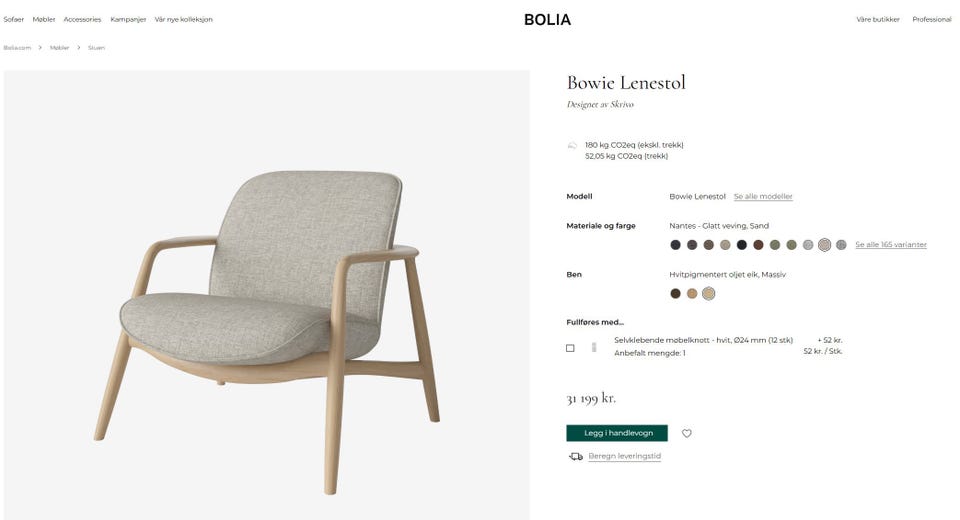The height and width of the screenshot is (520, 960).
Task: Go to Møbler in breadcrumb
Action: point(59,48)
